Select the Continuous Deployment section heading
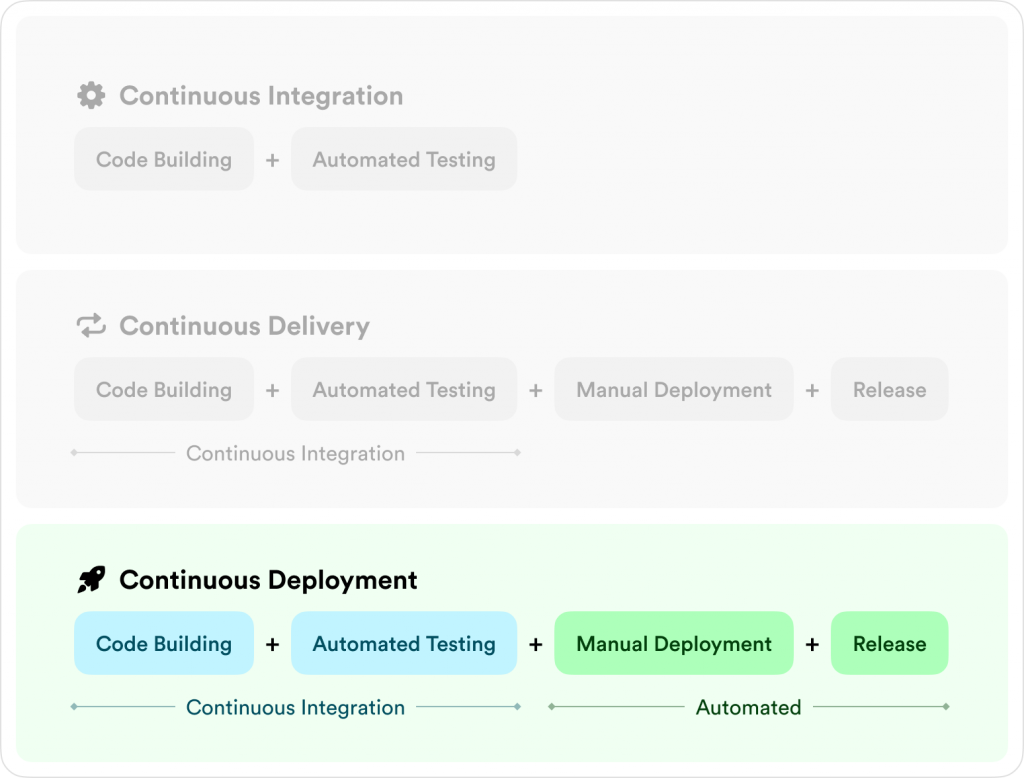Viewport: 1024px width, 778px height. 268,580
